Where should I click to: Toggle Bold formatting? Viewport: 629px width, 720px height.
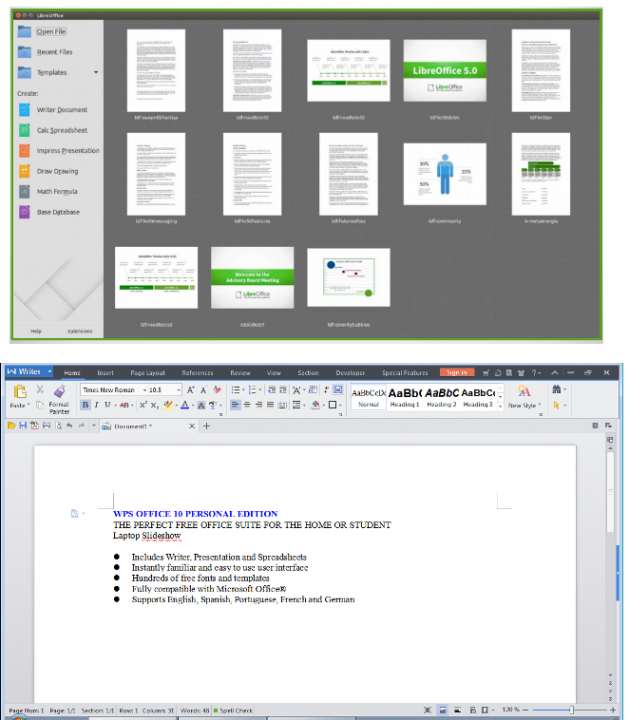click(x=85, y=405)
